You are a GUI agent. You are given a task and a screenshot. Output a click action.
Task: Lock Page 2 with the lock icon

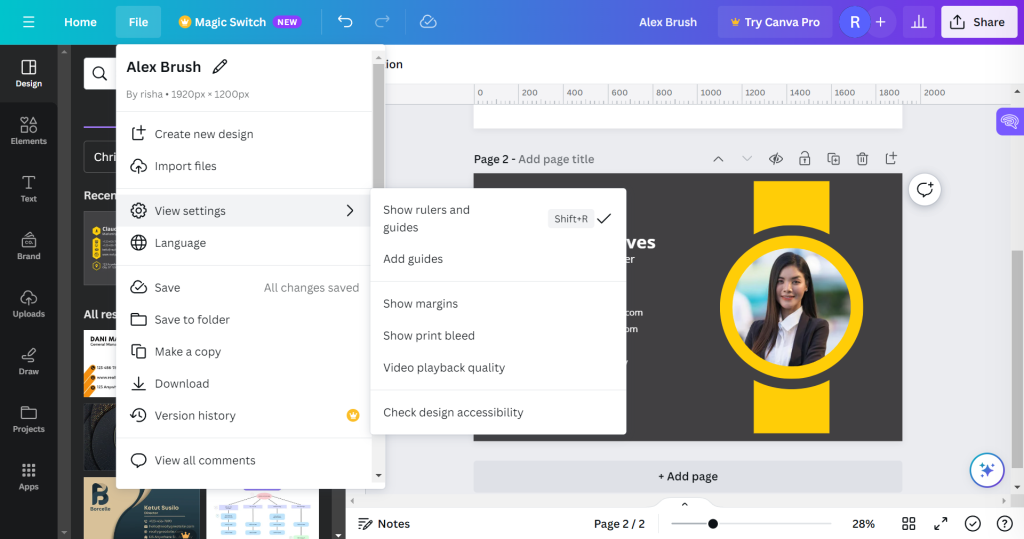point(805,159)
